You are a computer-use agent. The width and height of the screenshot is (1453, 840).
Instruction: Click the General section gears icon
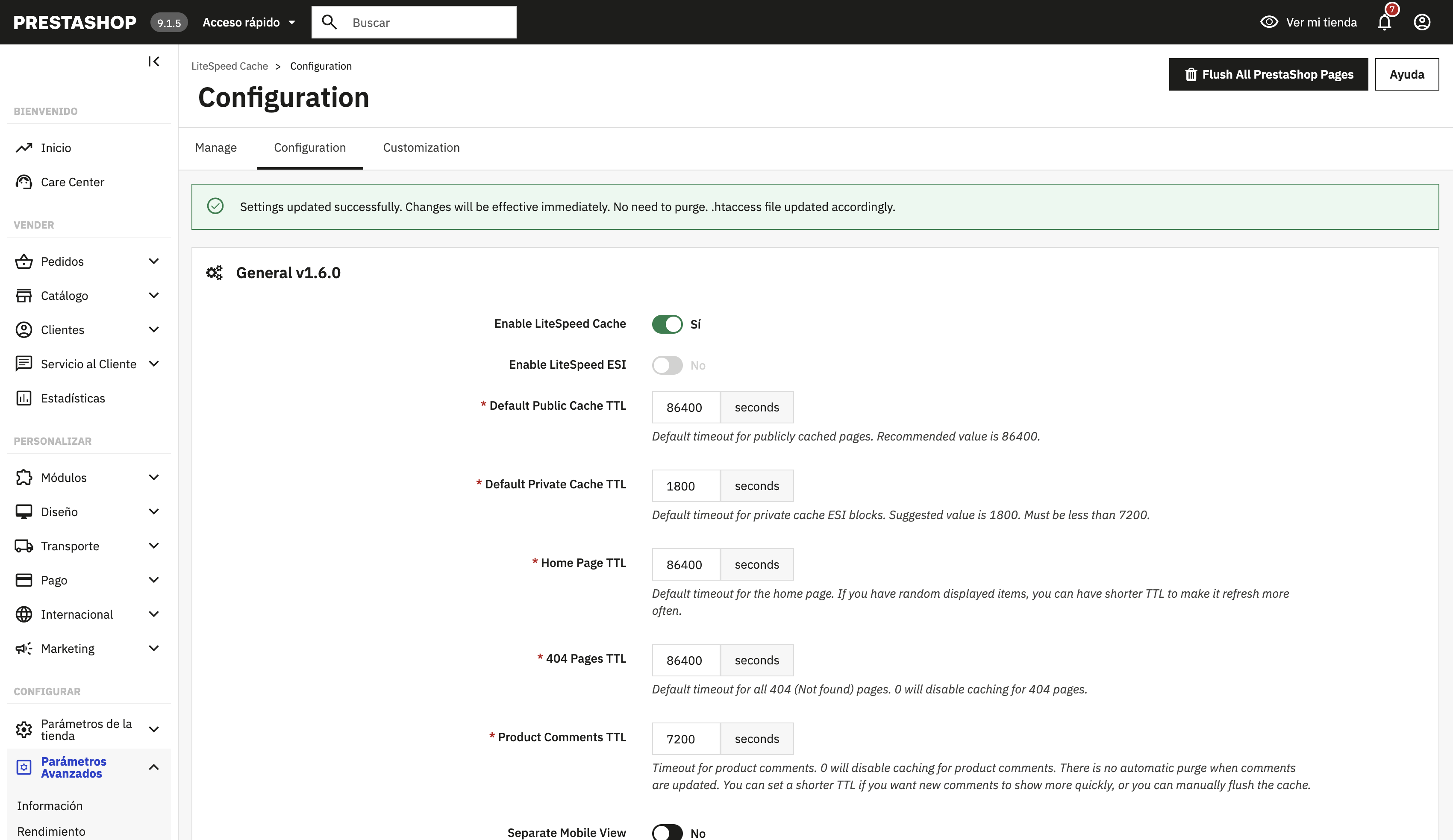click(214, 273)
